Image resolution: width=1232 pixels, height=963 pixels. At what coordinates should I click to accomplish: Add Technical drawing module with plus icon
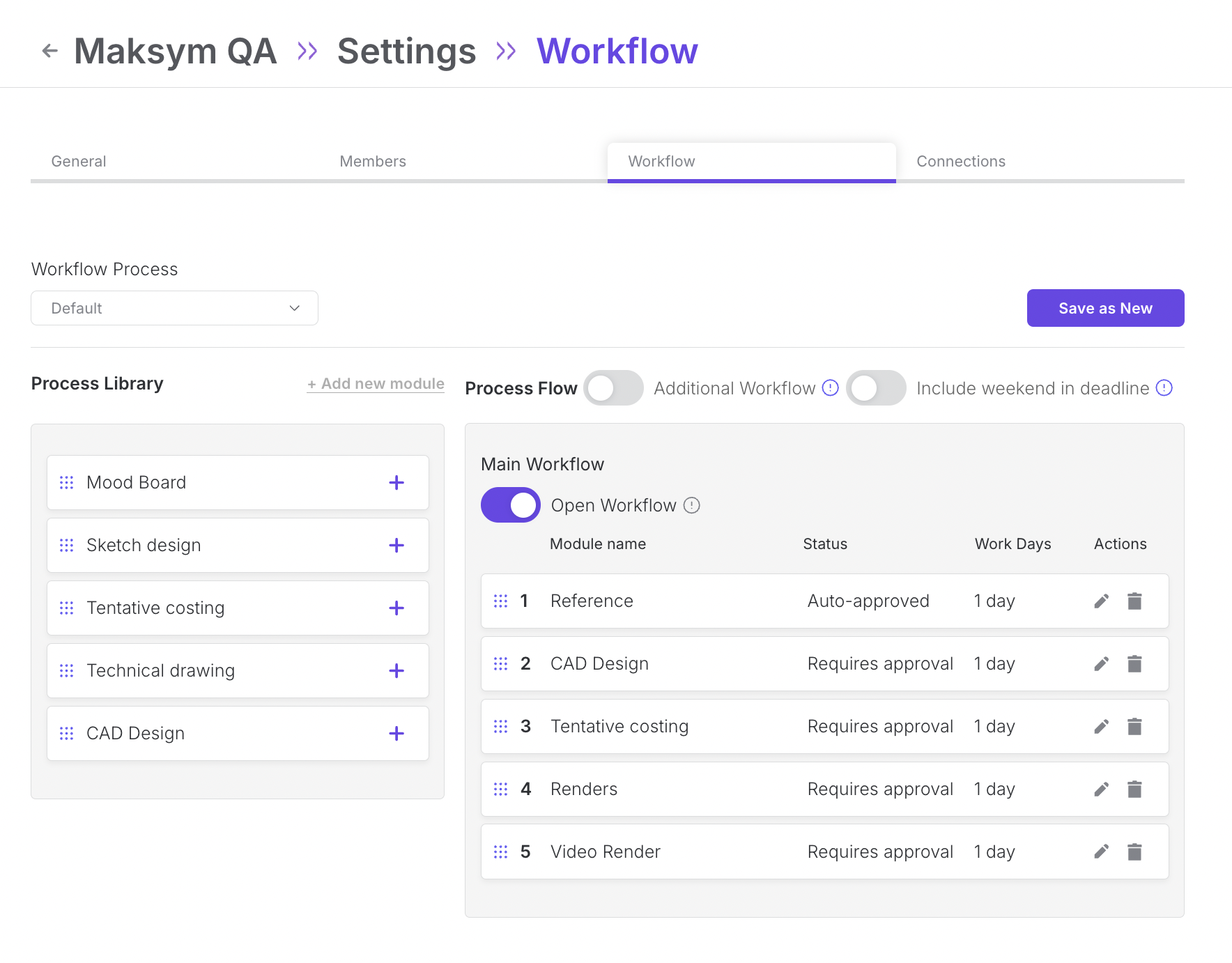click(396, 671)
